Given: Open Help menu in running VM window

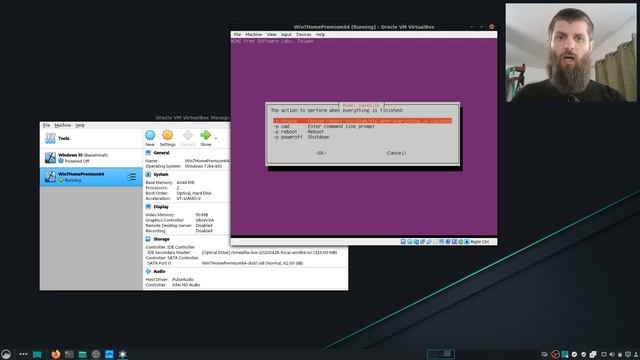Looking at the screenshot, I should pyautogui.click(x=320, y=35).
